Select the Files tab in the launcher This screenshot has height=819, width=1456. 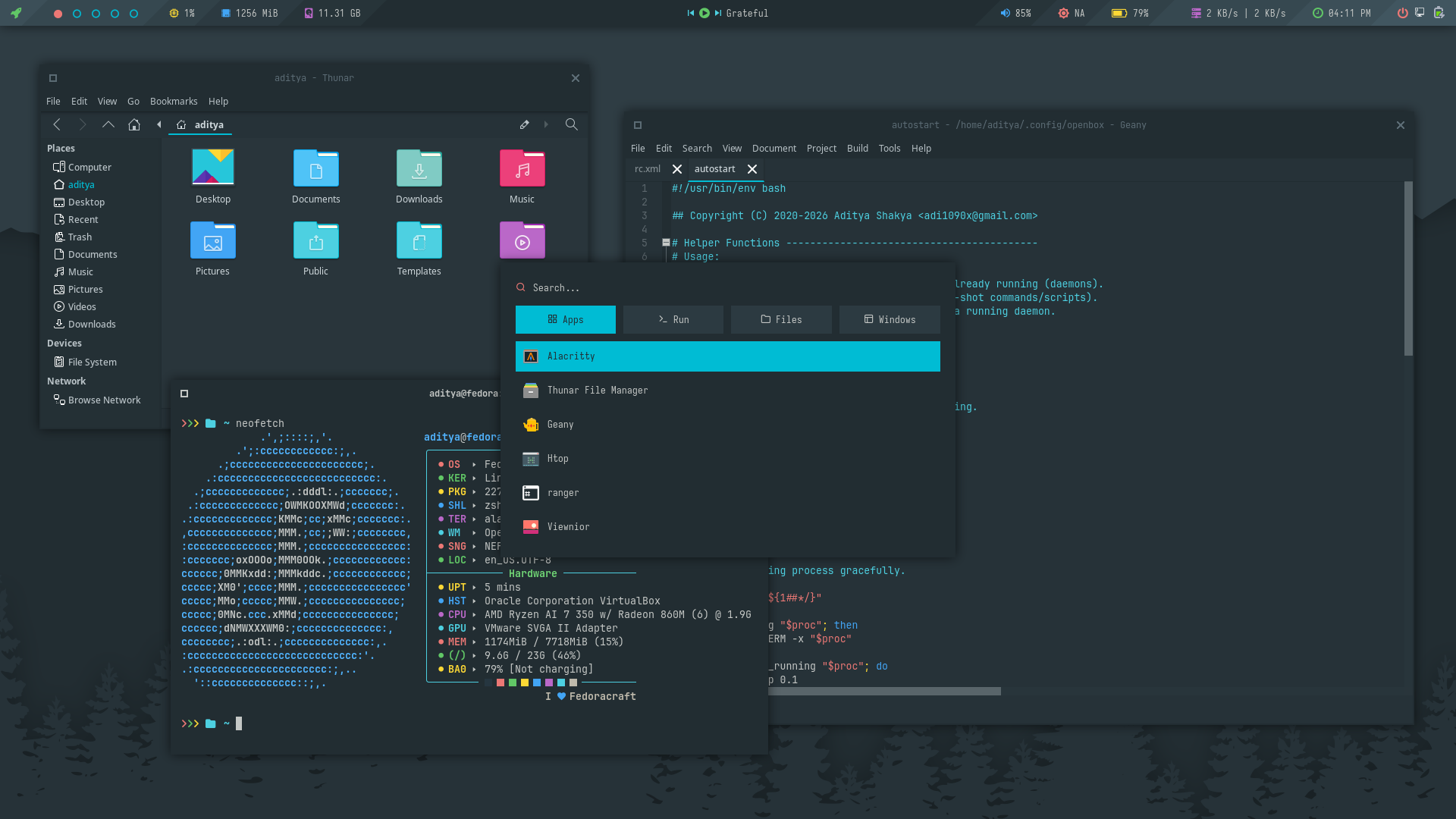[x=781, y=320]
